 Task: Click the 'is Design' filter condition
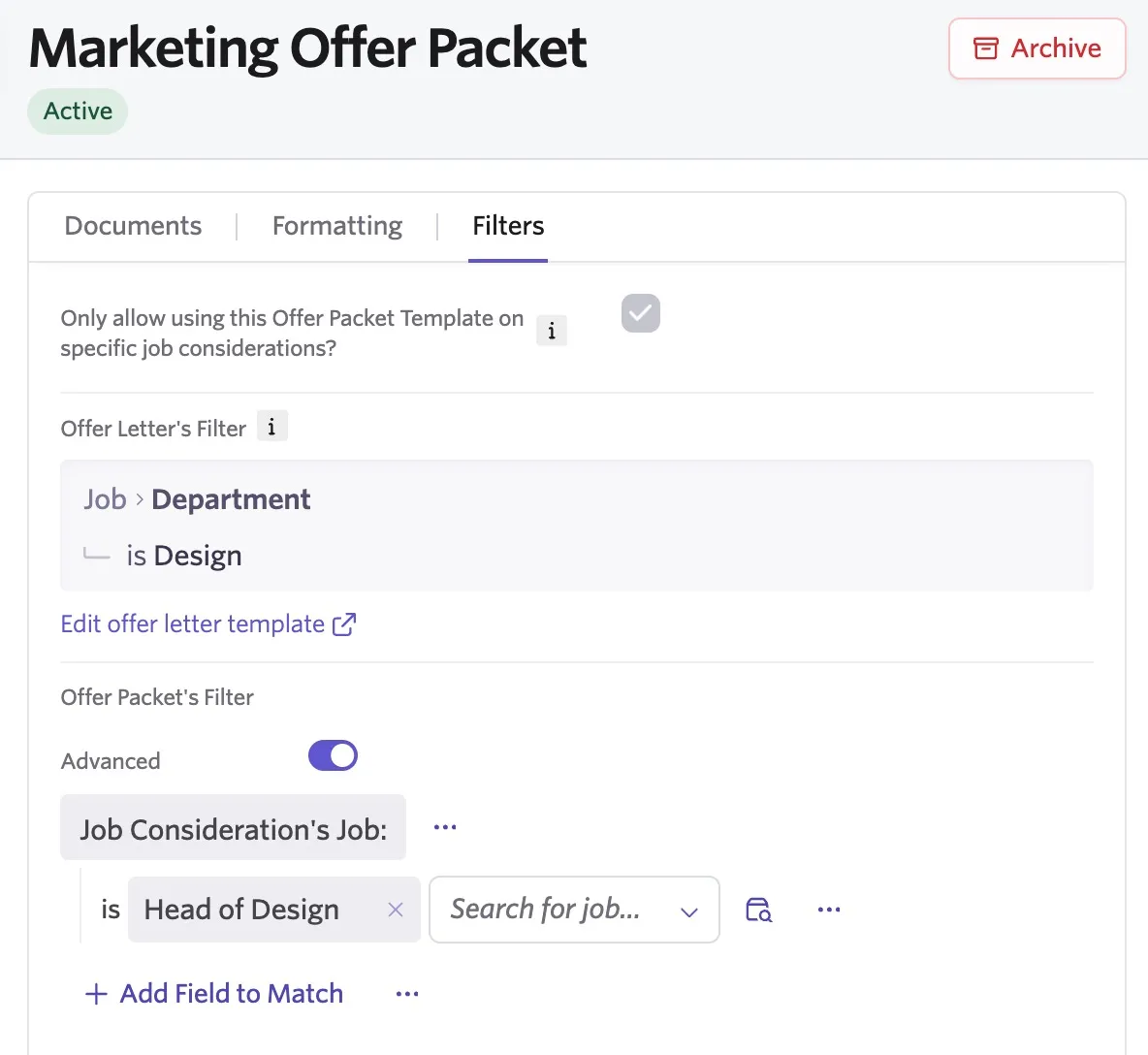point(184,556)
